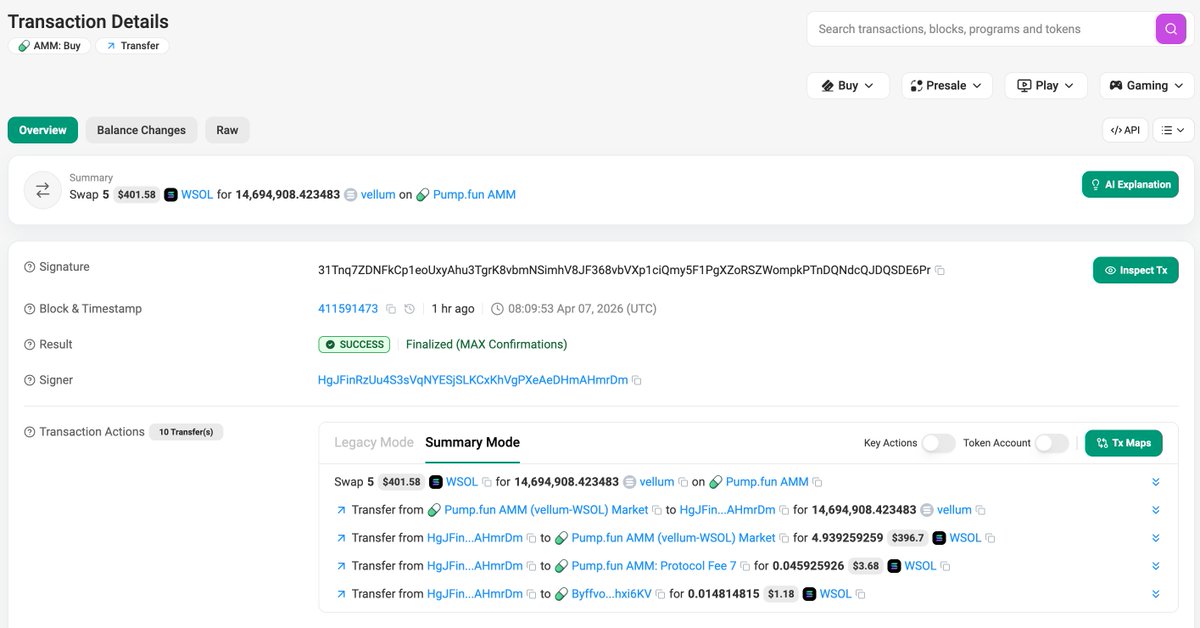1200x628 pixels.
Task: Expand the transfer row for 14,694,908.423483 vellum
Action: (x=1155, y=510)
